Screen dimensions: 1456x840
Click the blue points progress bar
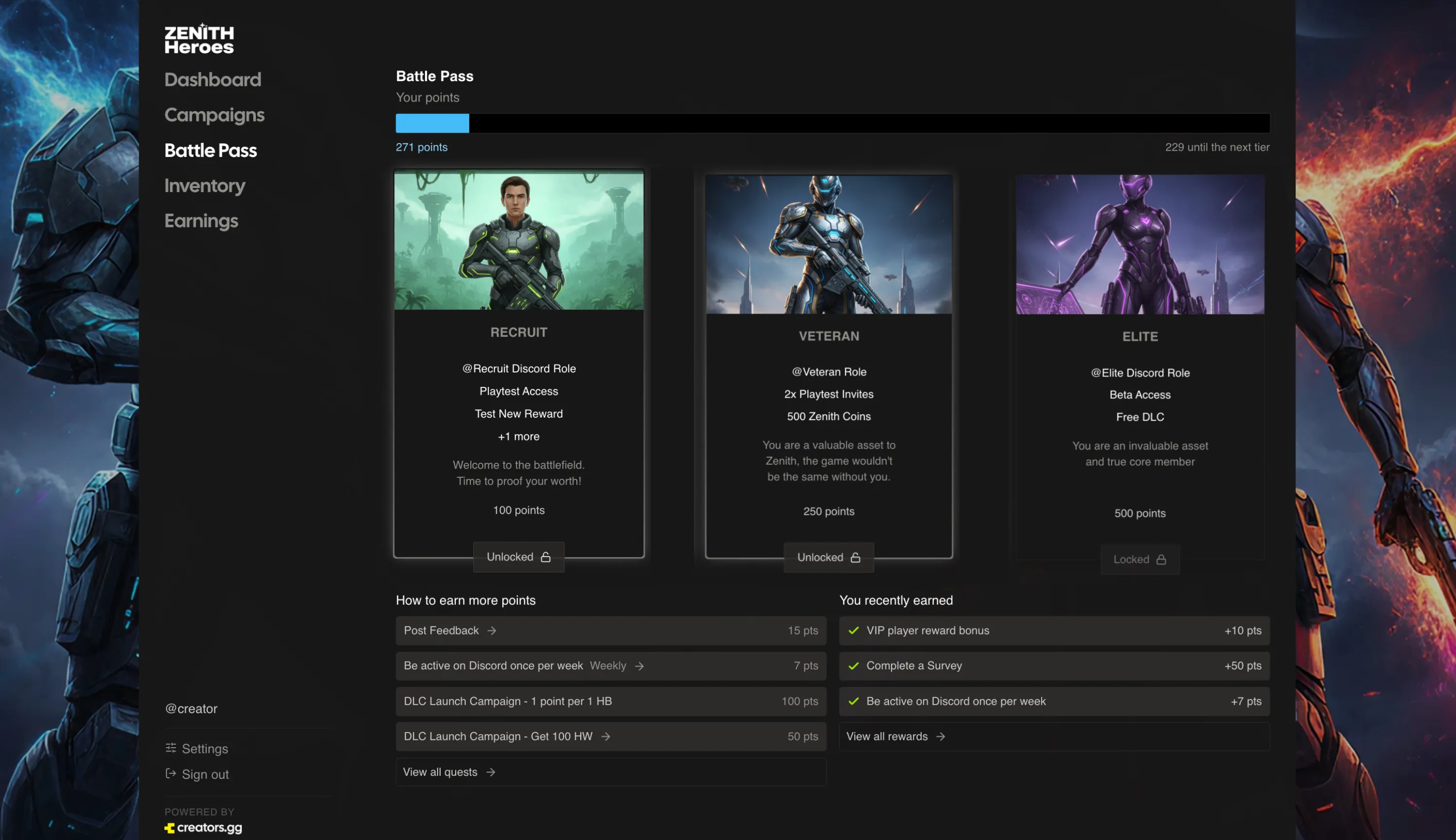point(432,123)
